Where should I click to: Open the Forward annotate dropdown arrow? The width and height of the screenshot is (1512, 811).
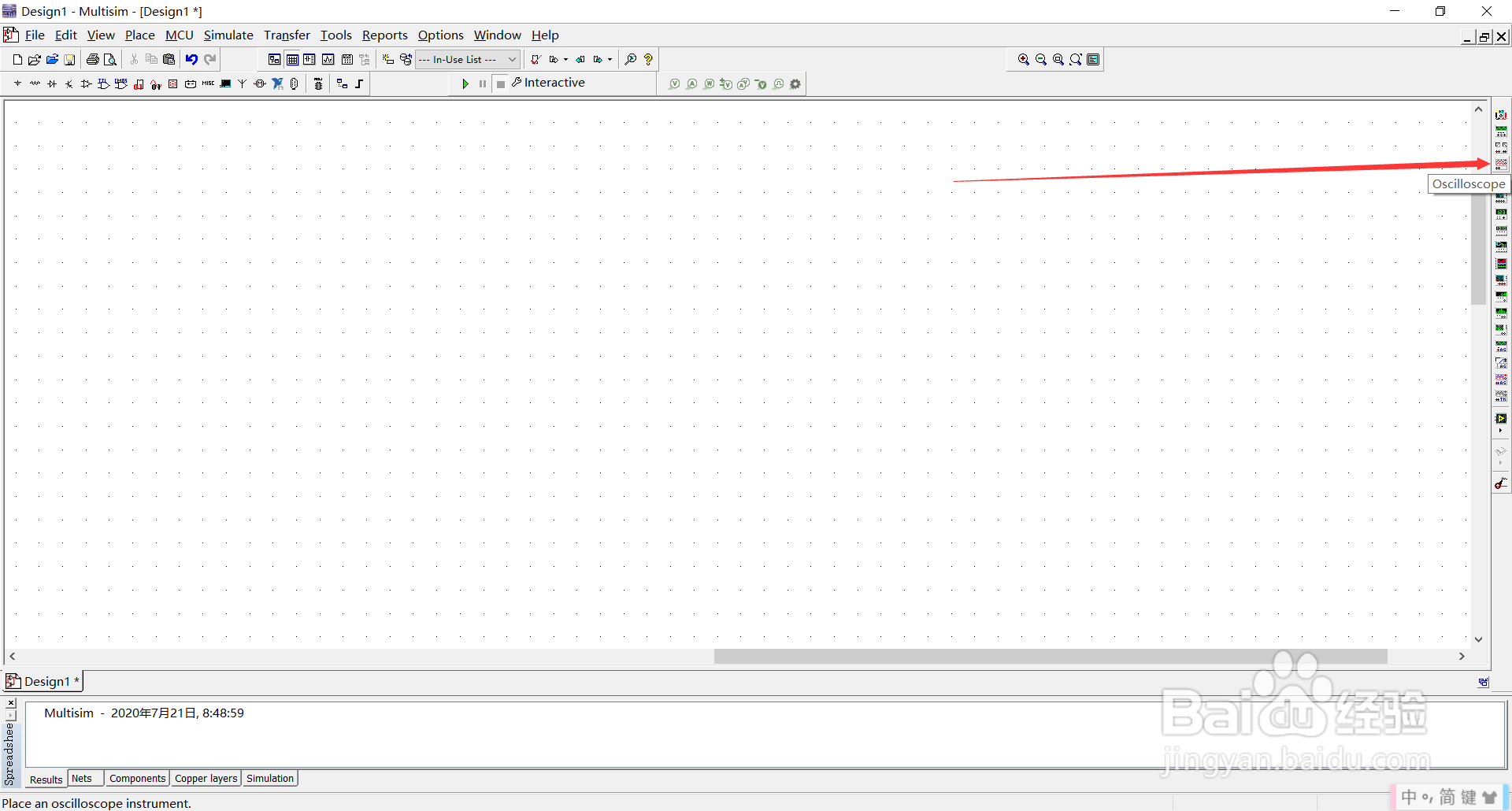click(610, 59)
